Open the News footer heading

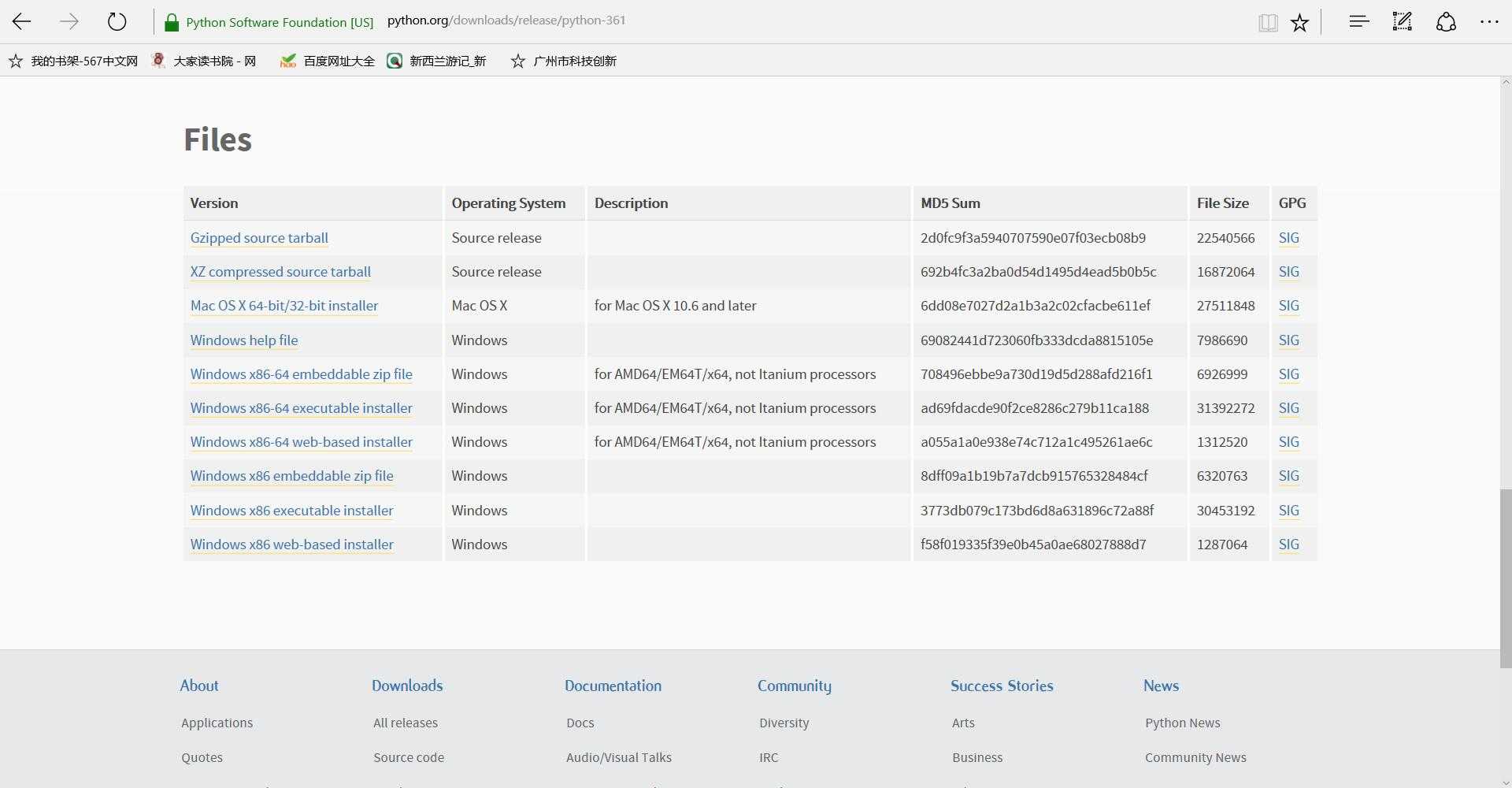pos(1161,686)
